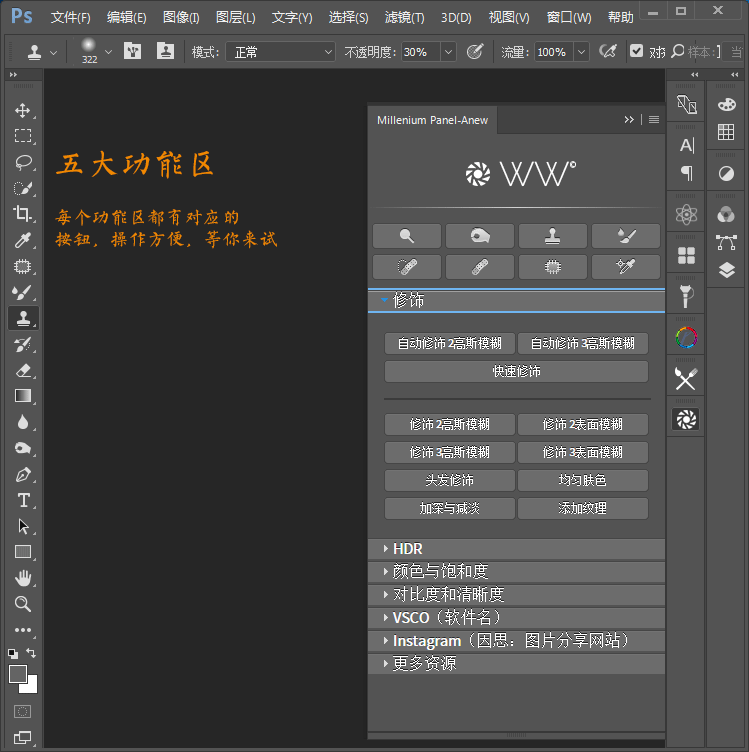This screenshot has width=749, height=752.
Task: Select the Brush tool in left toolbar
Action: [x=23, y=292]
